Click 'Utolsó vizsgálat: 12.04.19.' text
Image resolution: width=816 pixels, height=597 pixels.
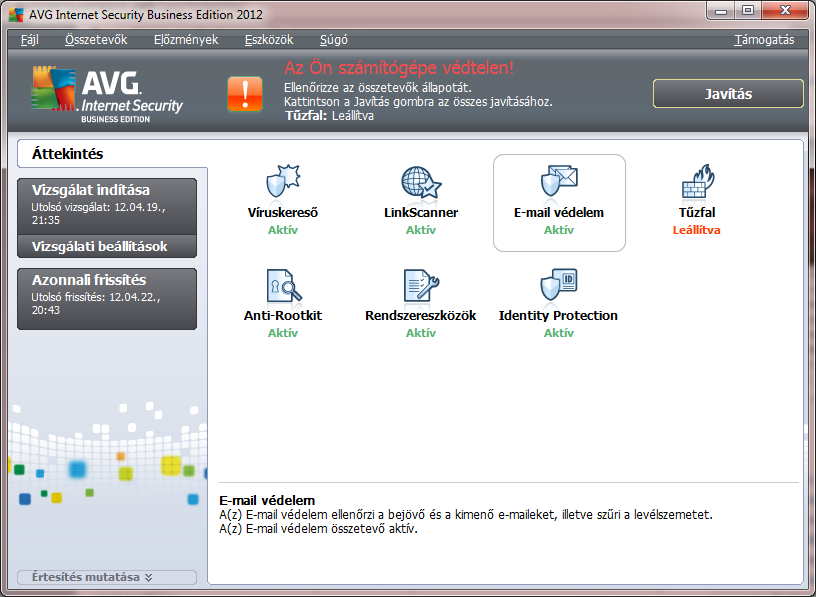(x=98, y=207)
